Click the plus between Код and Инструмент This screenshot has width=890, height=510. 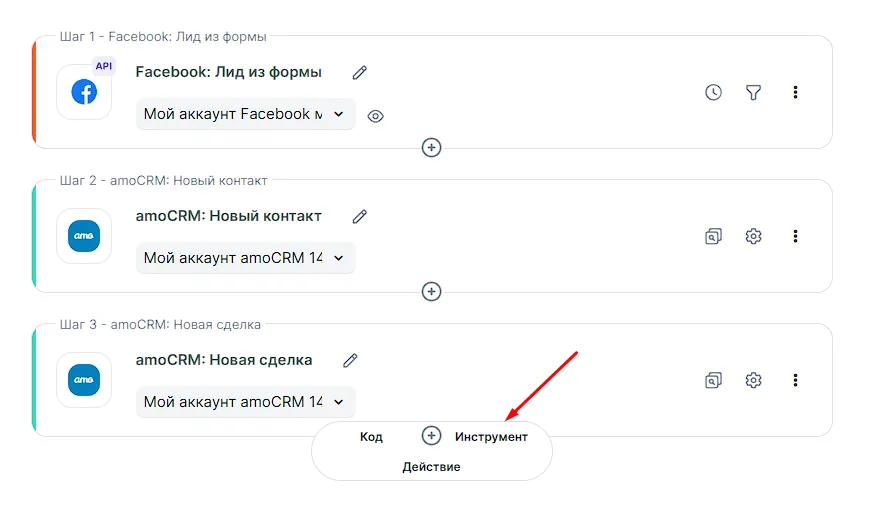(x=431, y=436)
